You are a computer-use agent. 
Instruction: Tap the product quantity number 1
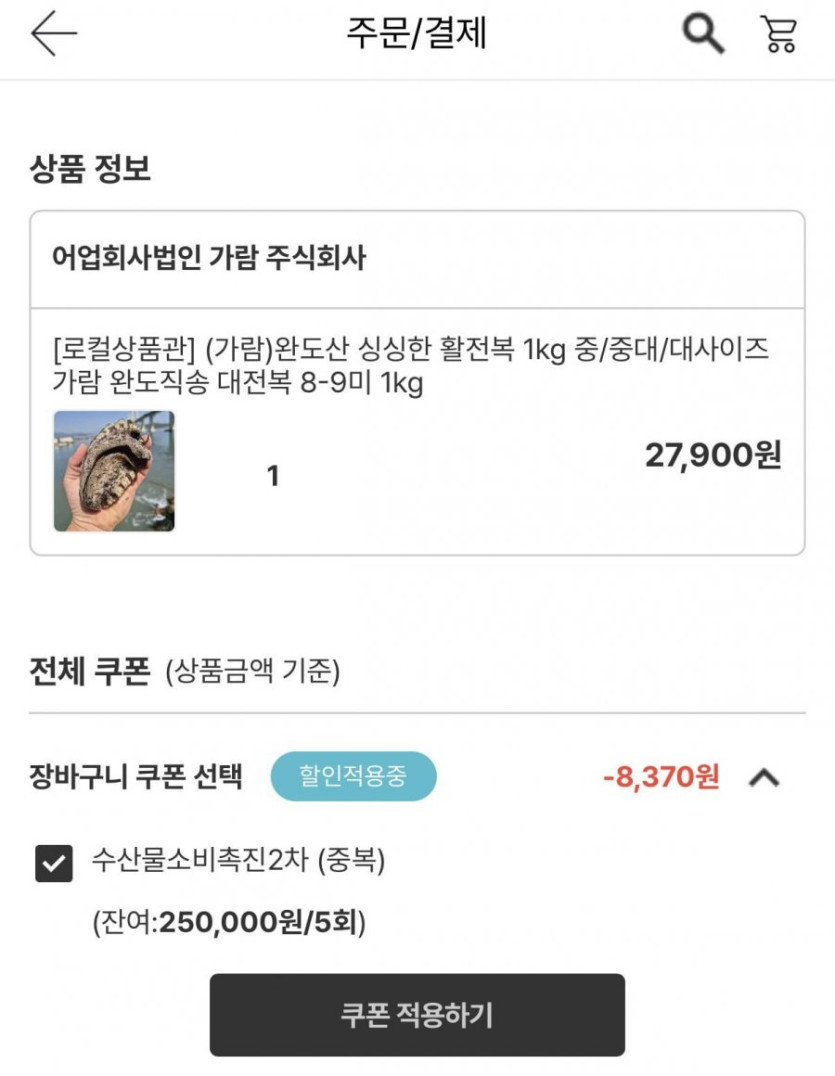[272, 477]
